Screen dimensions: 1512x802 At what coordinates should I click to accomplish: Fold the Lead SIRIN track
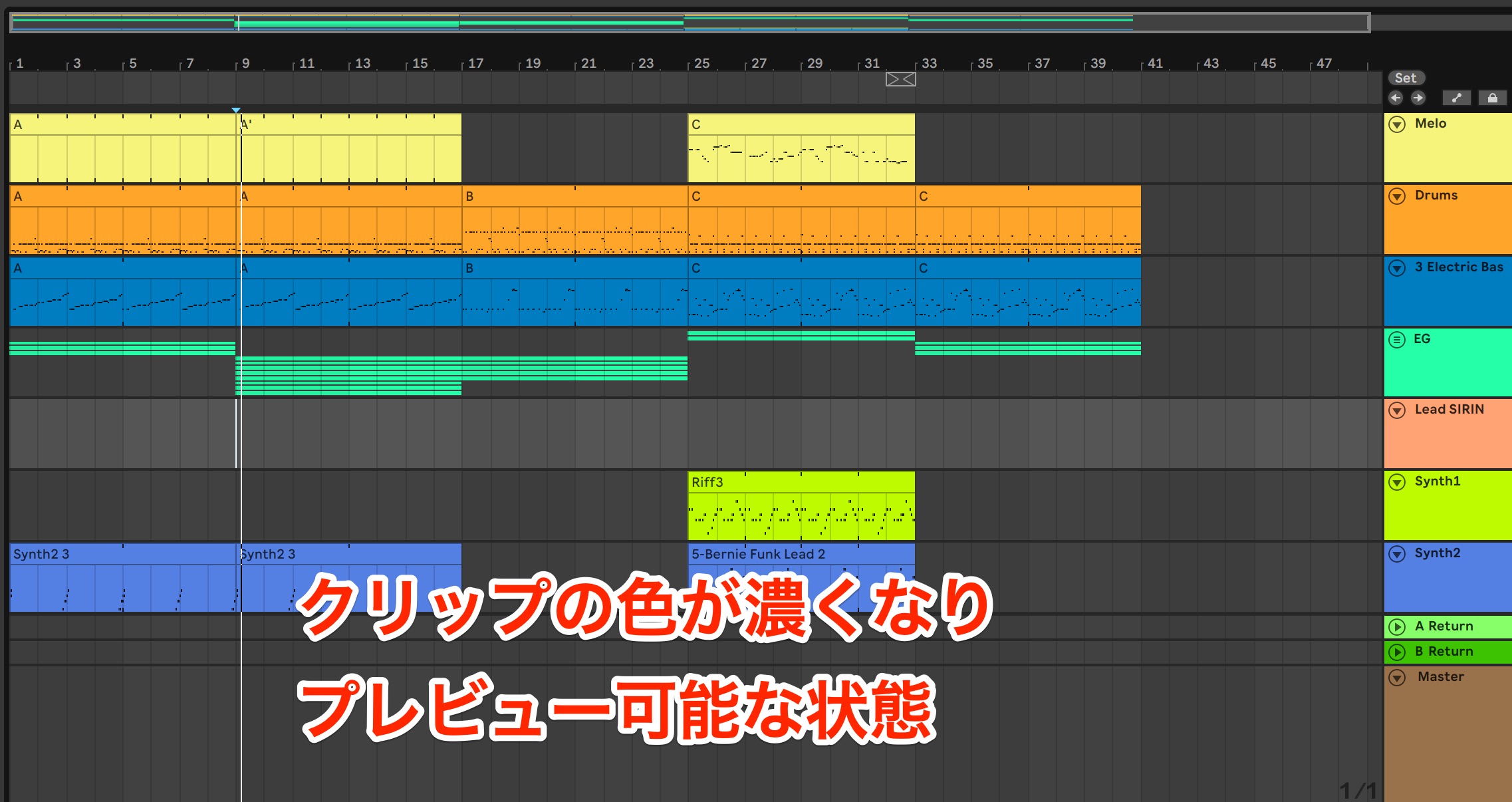click(x=1398, y=410)
